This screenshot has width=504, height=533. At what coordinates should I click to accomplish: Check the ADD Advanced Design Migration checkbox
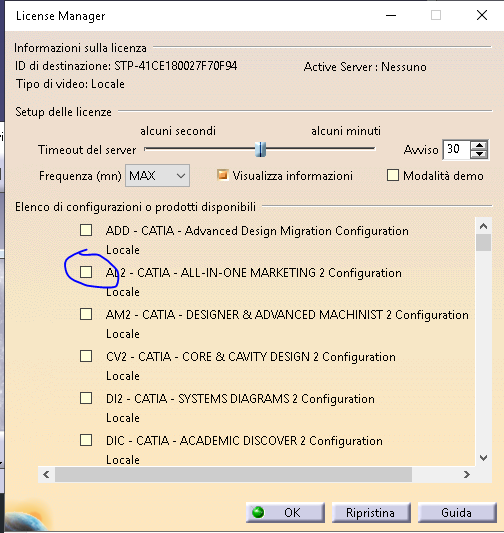click(86, 230)
